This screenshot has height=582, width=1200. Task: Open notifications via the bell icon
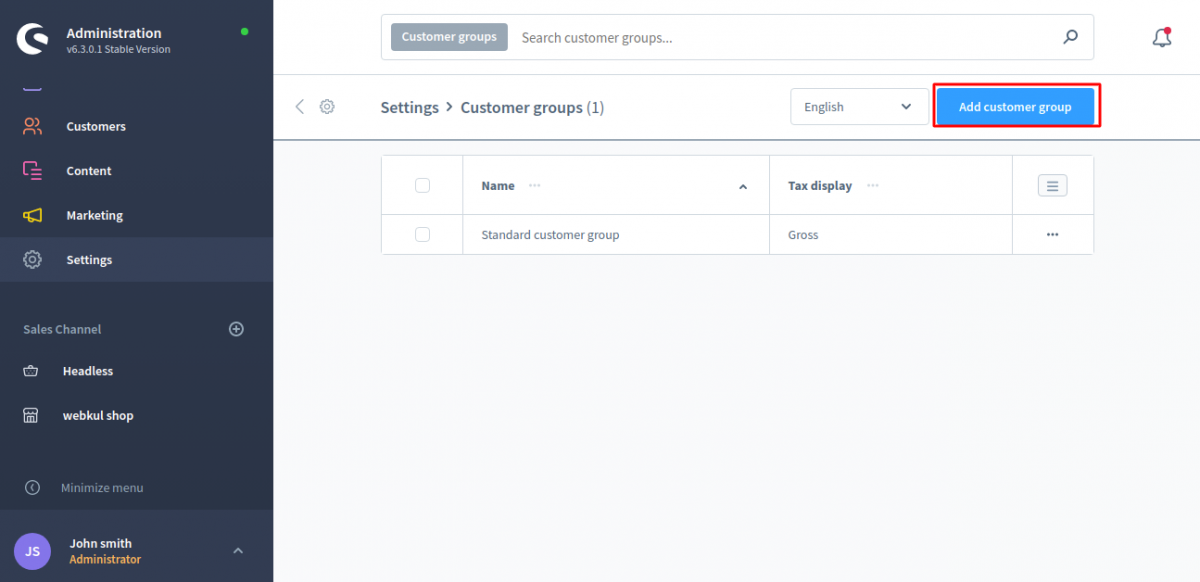1161,36
